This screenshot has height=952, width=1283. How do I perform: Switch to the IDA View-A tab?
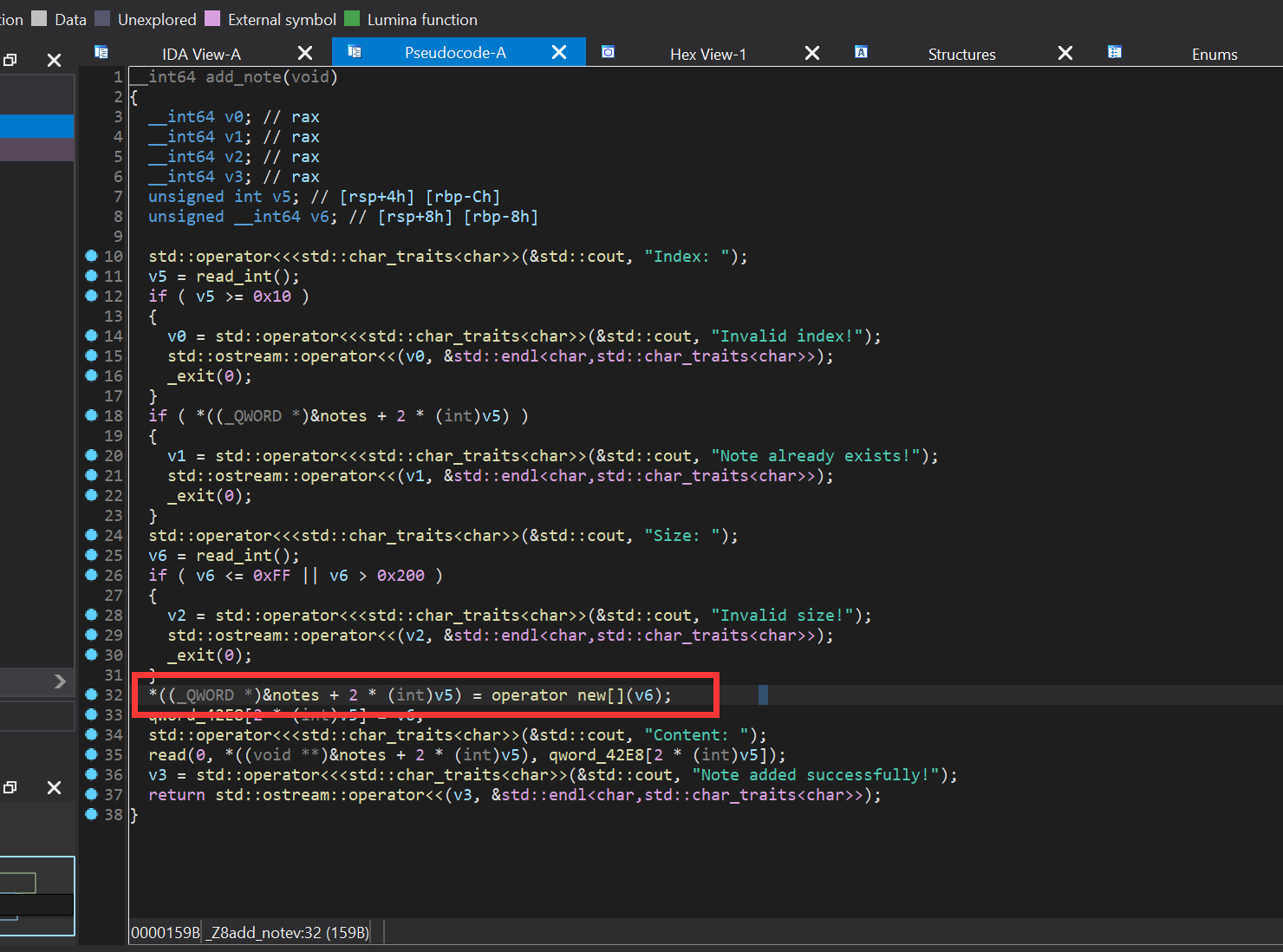click(x=201, y=54)
